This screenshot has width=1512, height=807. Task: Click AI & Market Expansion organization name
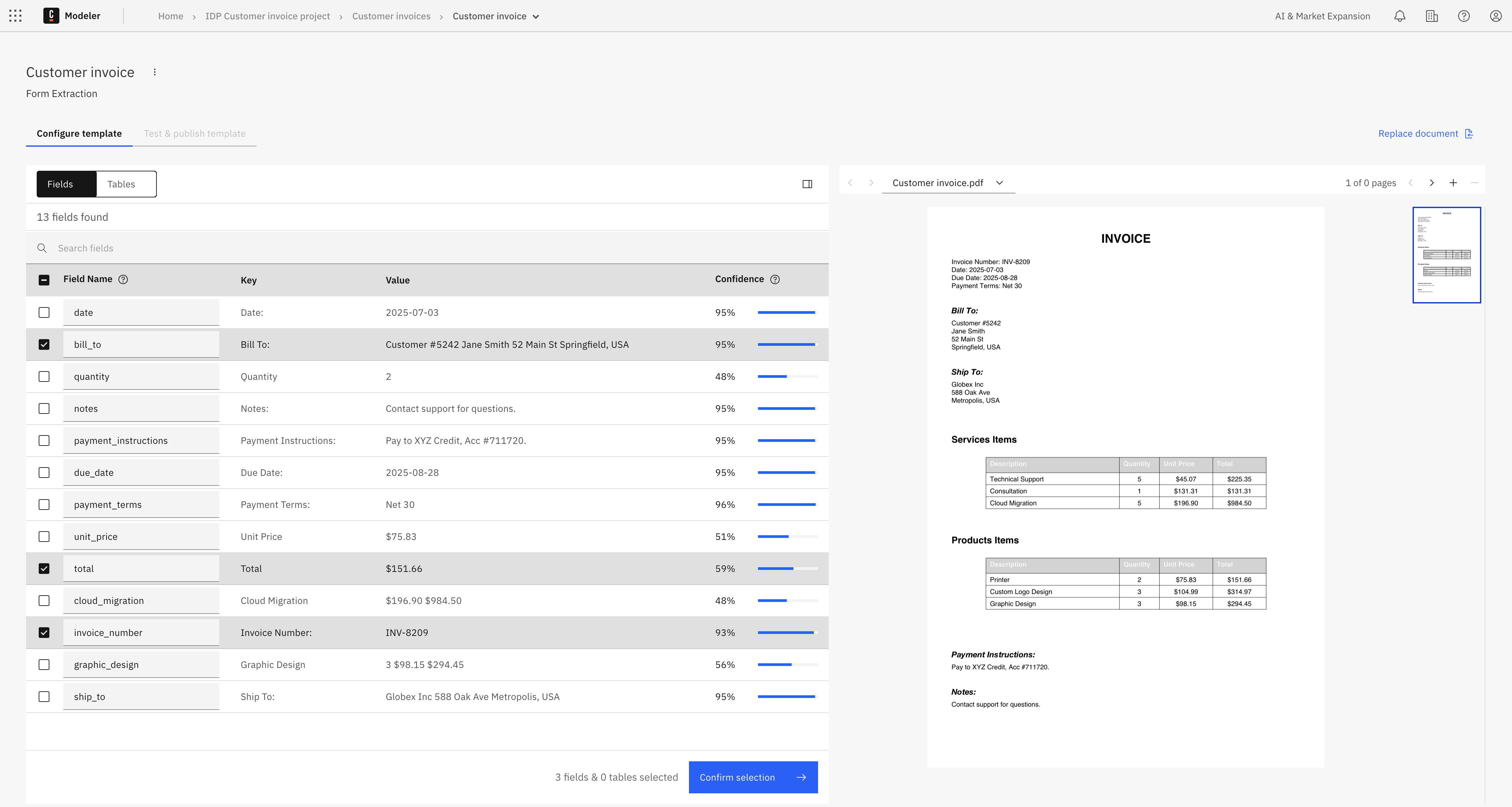click(x=1322, y=16)
